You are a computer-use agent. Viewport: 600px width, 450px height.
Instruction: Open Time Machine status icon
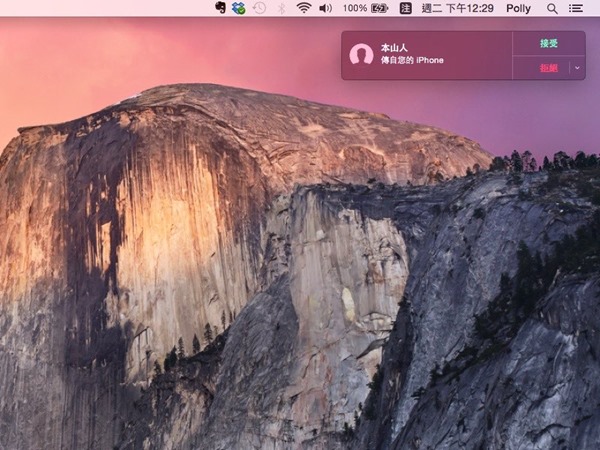[x=259, y=8]
